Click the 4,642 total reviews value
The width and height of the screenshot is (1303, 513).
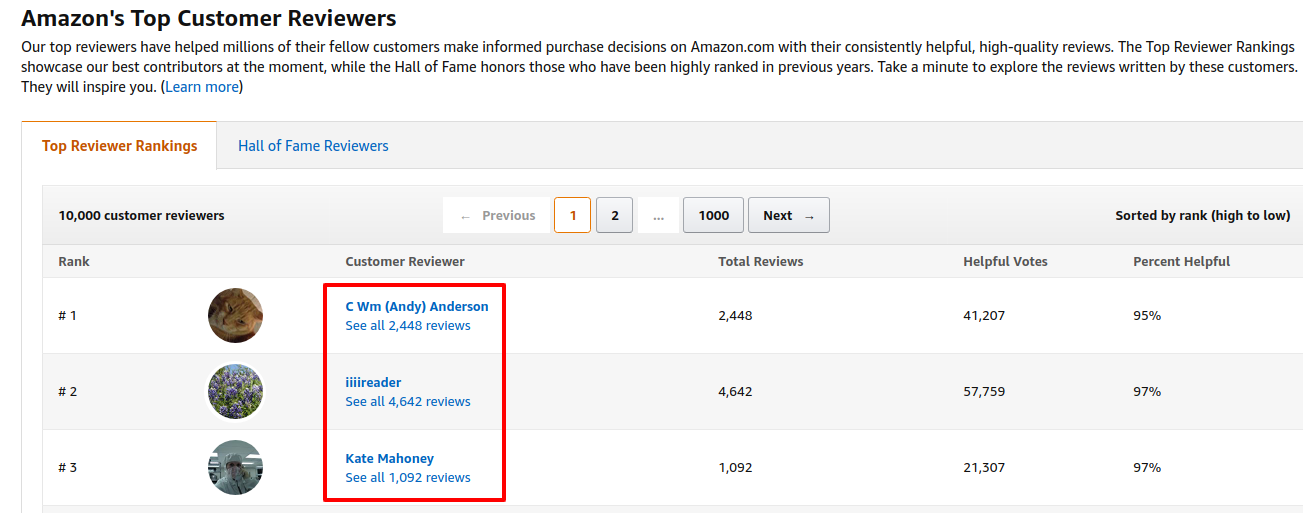pyautogui.click(x=735, y=392)
